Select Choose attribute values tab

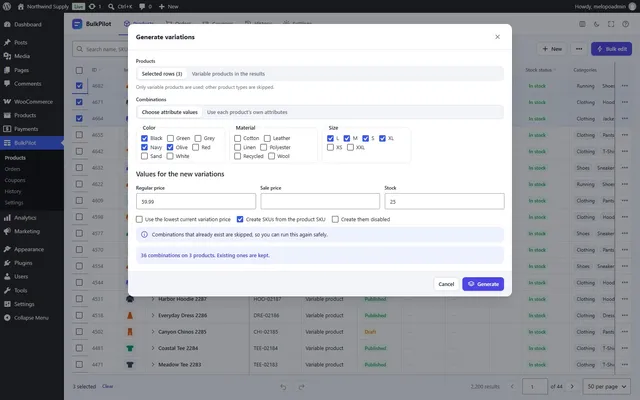[169, 112]
